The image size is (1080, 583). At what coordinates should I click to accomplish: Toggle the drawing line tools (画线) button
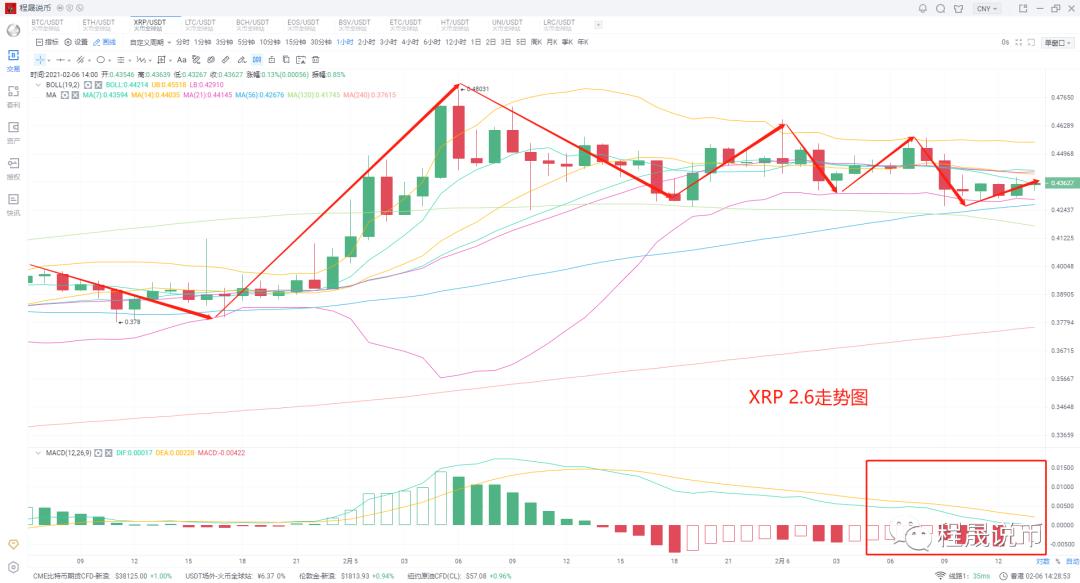tap(105, 42)
